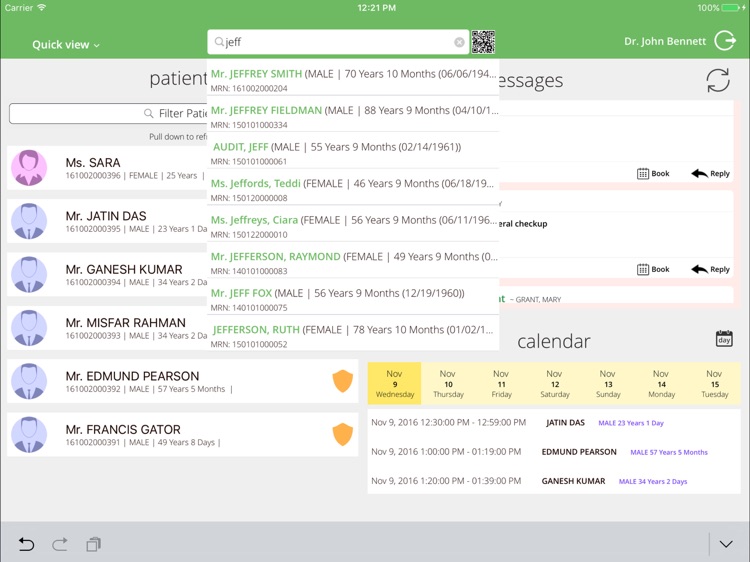Image resolution: width=750 pixels, height=562 pixels.
Task: Select Mr. JEFF FOX search result
Action: [x=353, y=297]
